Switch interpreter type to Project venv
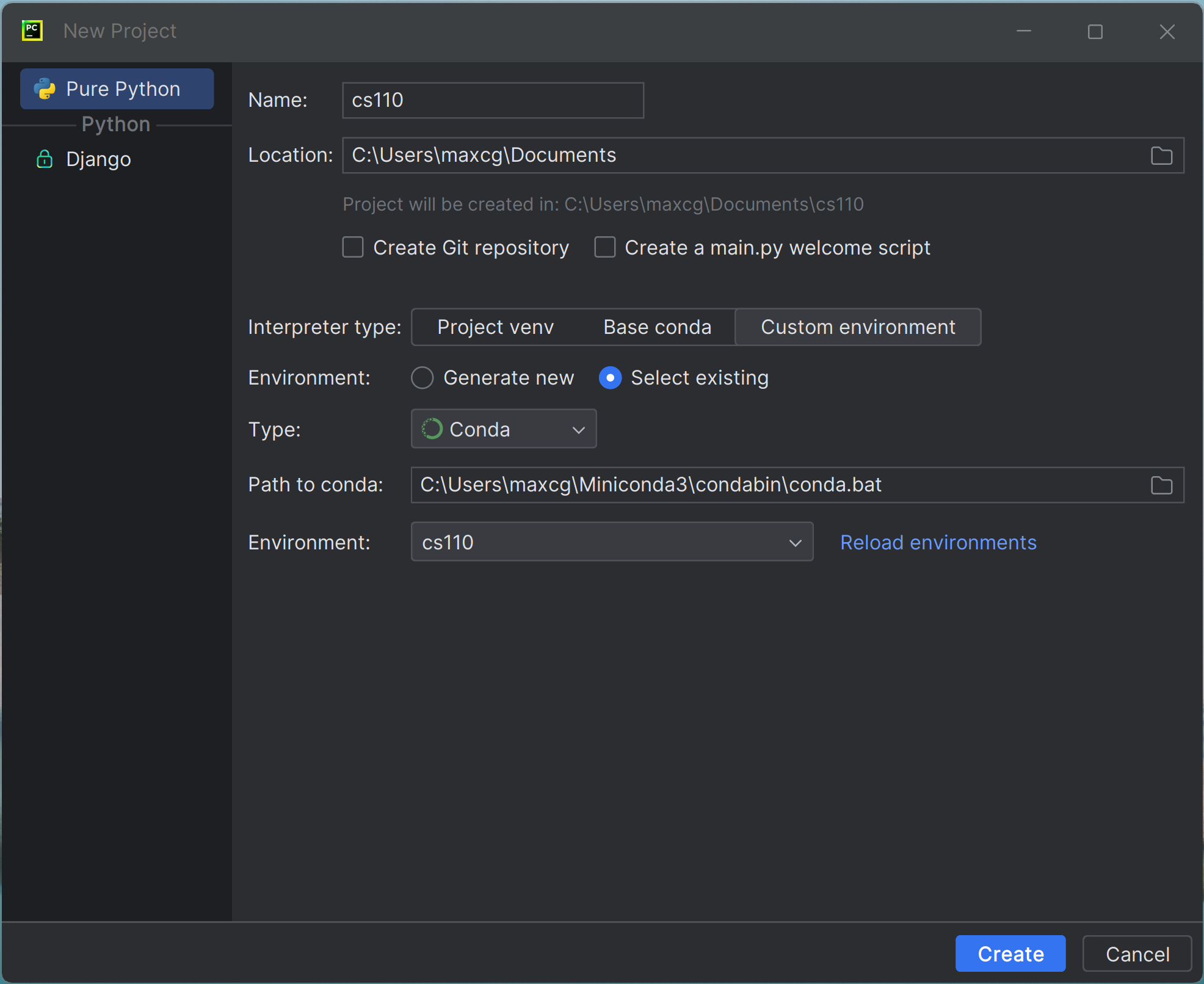Viewport: 1204px width, 984px height. 496,327
